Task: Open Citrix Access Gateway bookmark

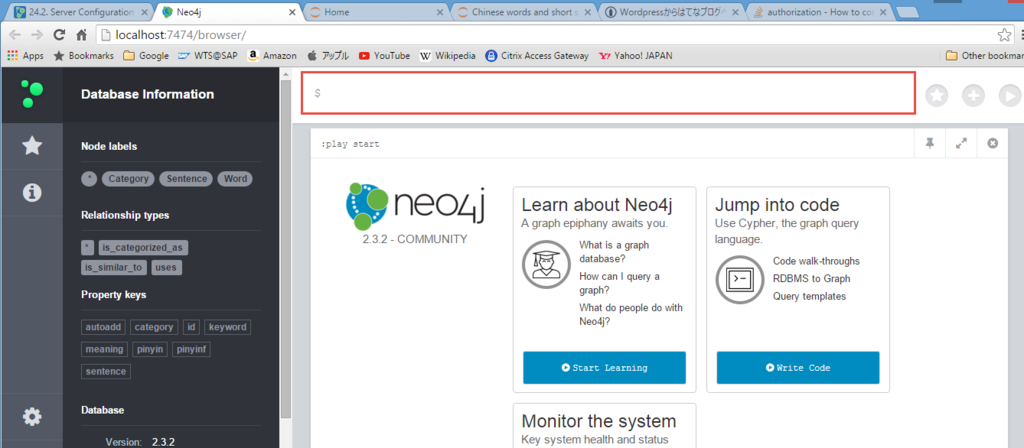Action: click(x=537, y=56)
